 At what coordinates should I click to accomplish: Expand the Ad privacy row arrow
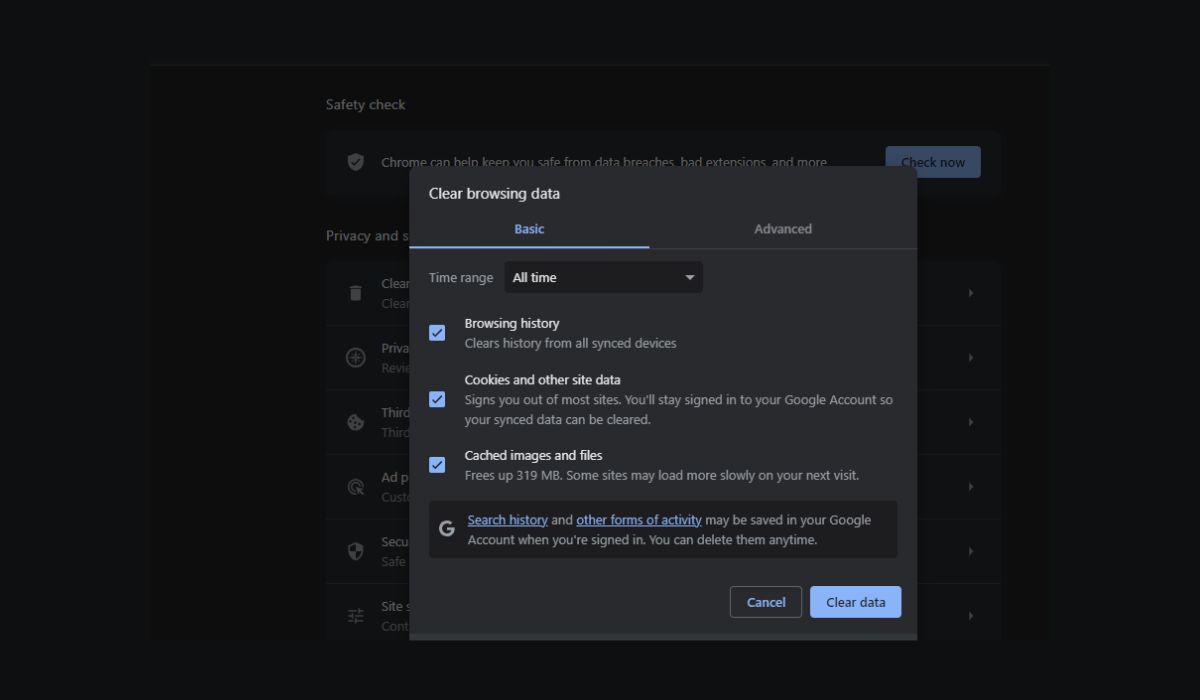(970, 487)
